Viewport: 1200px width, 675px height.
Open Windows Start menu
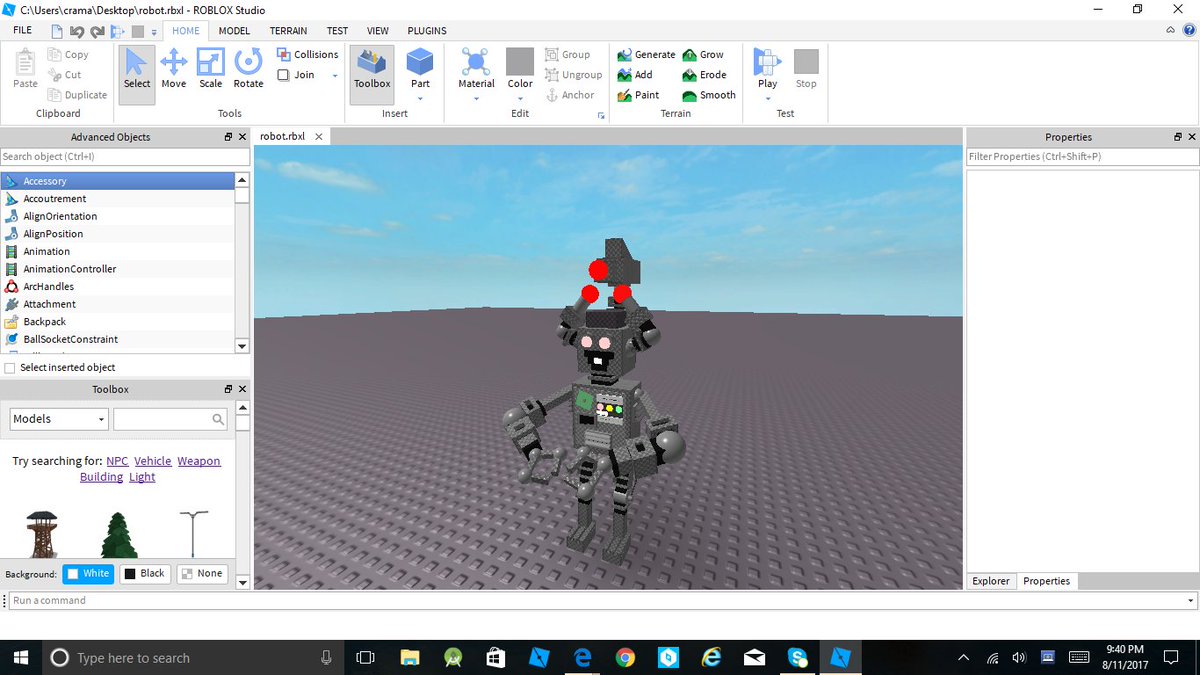tap(22, 657)
